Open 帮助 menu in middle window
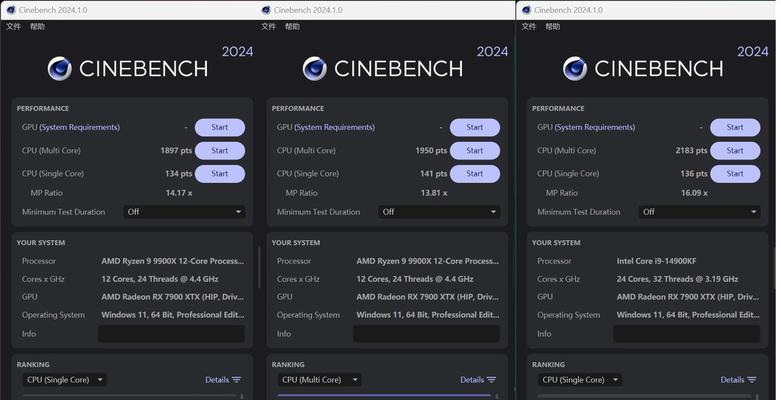Screen dimensions: 781x400 coord(292,26)
